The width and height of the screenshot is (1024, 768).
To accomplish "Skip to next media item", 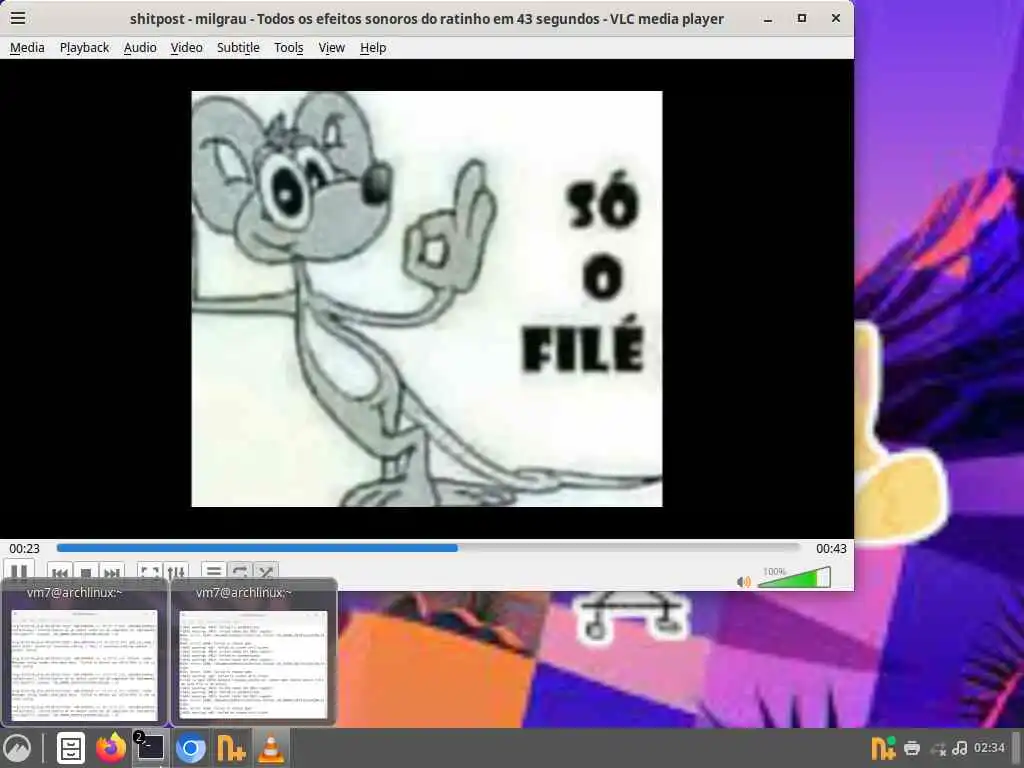I will [112, 572].
